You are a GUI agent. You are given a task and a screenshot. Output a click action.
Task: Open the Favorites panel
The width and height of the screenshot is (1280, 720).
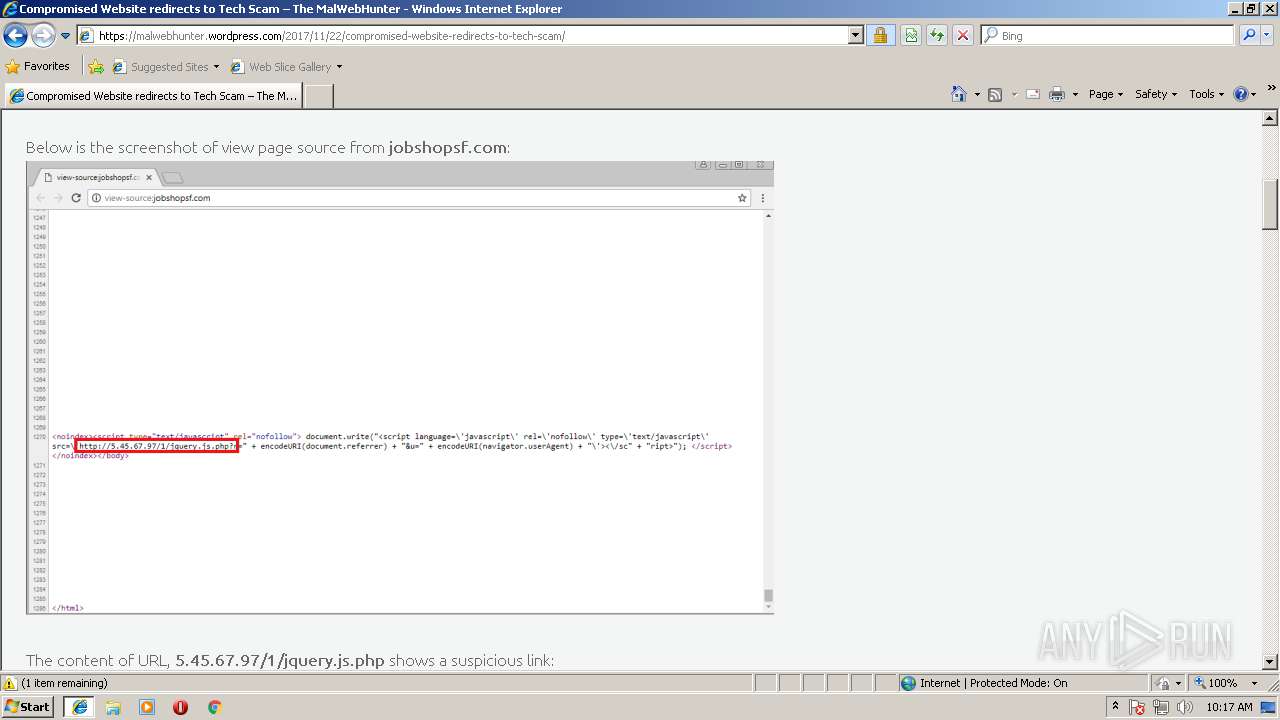[38, 66]
